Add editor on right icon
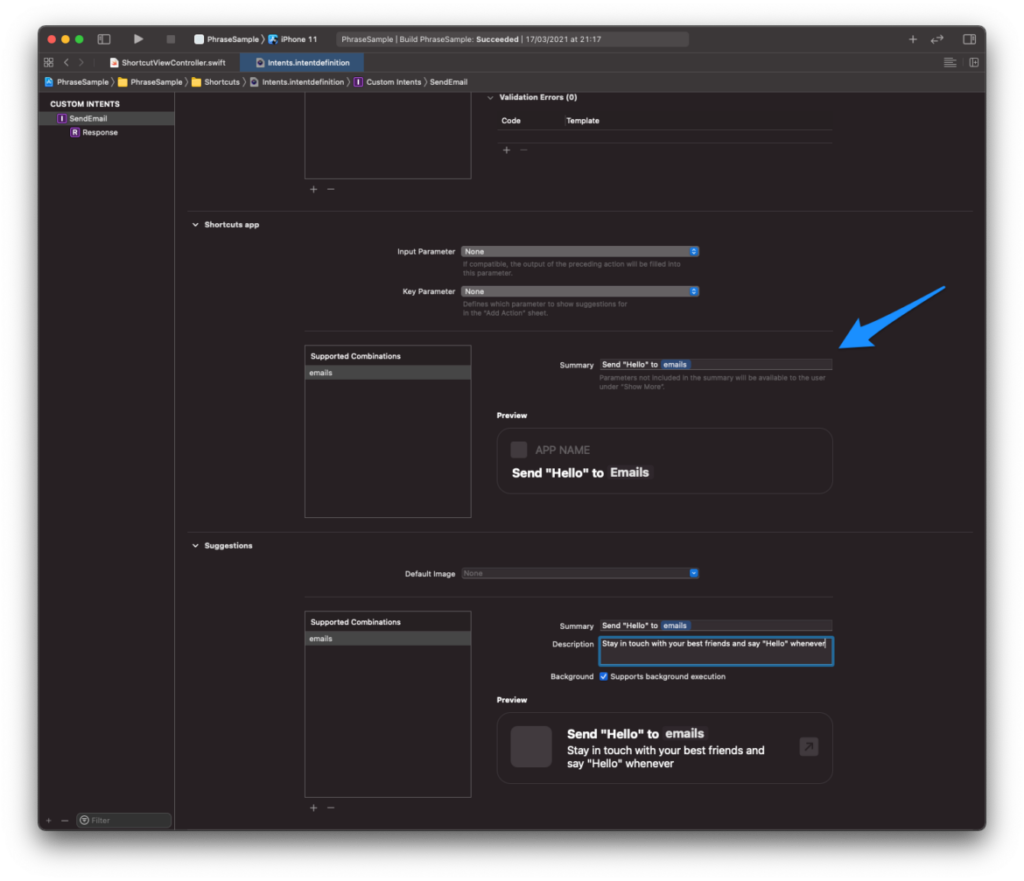 (974, 63)
